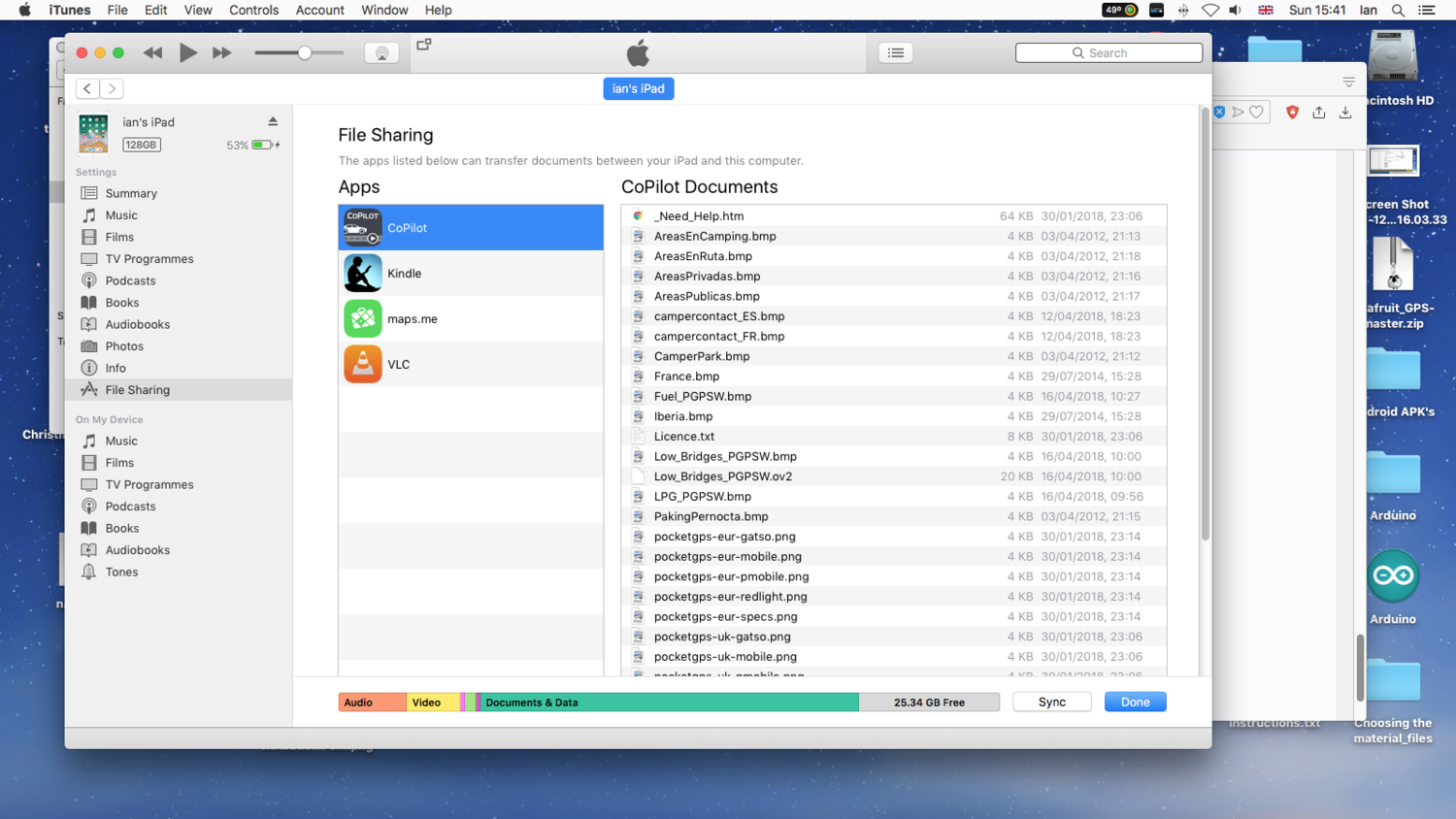Screen dimensions: 1456x819
Task: Click the iPad device thumbnail
Action: 93,133
